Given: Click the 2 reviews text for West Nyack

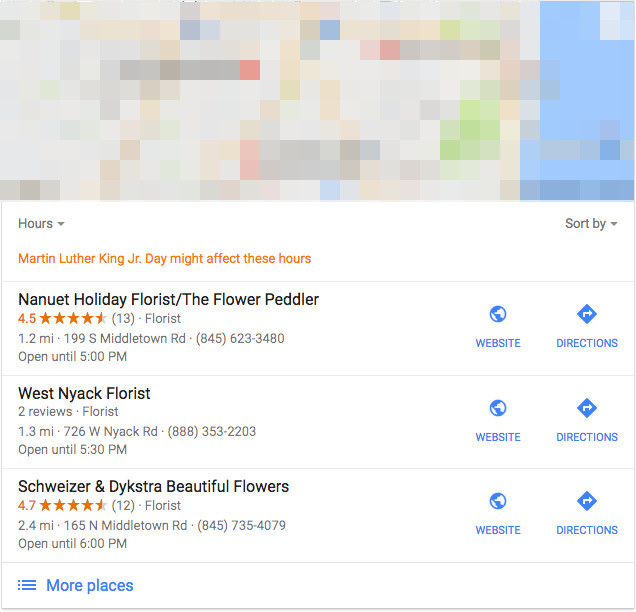Looking at the screenshot, I should 45,411.
